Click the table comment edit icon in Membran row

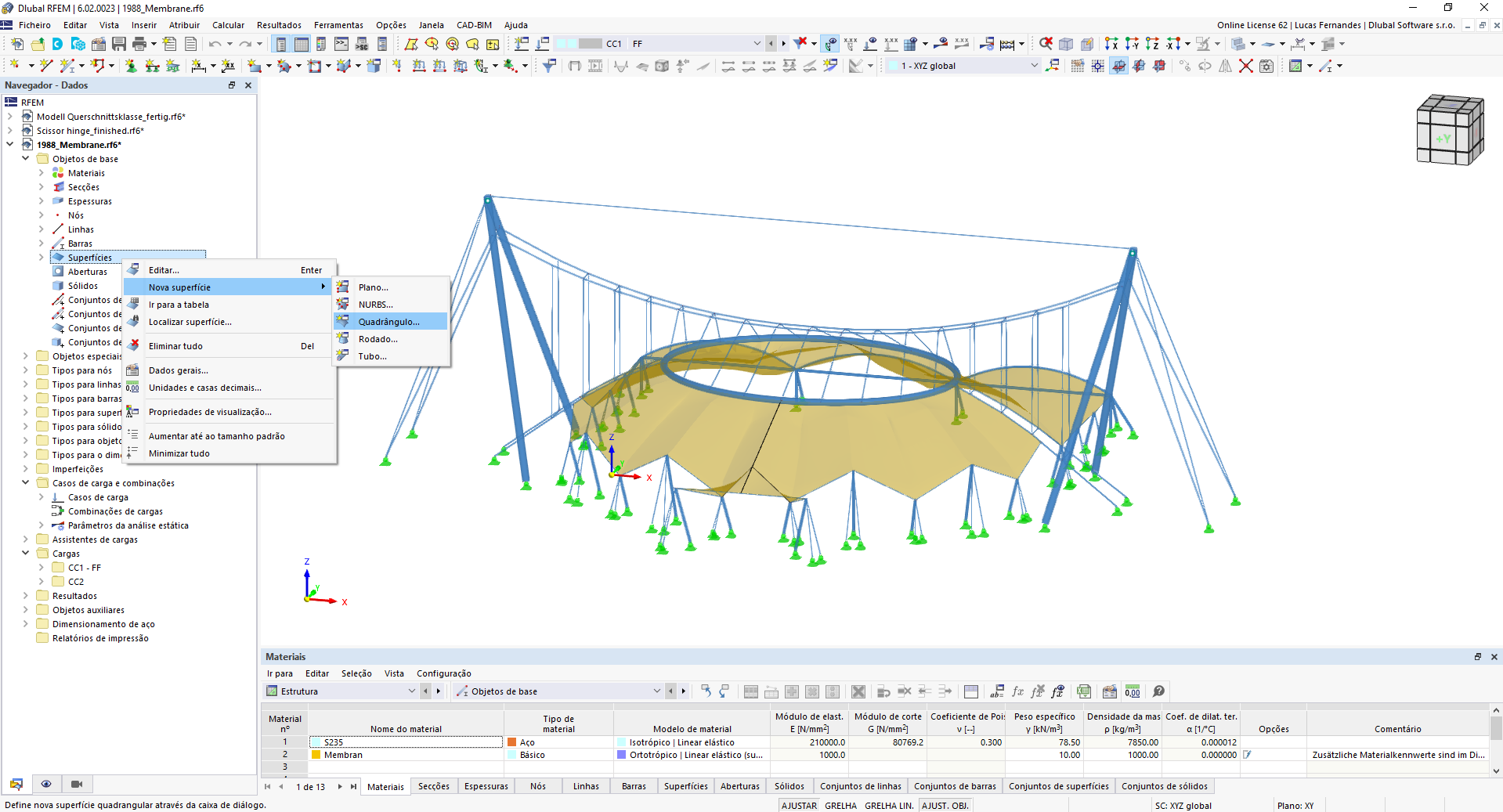tap(1247, 755)
